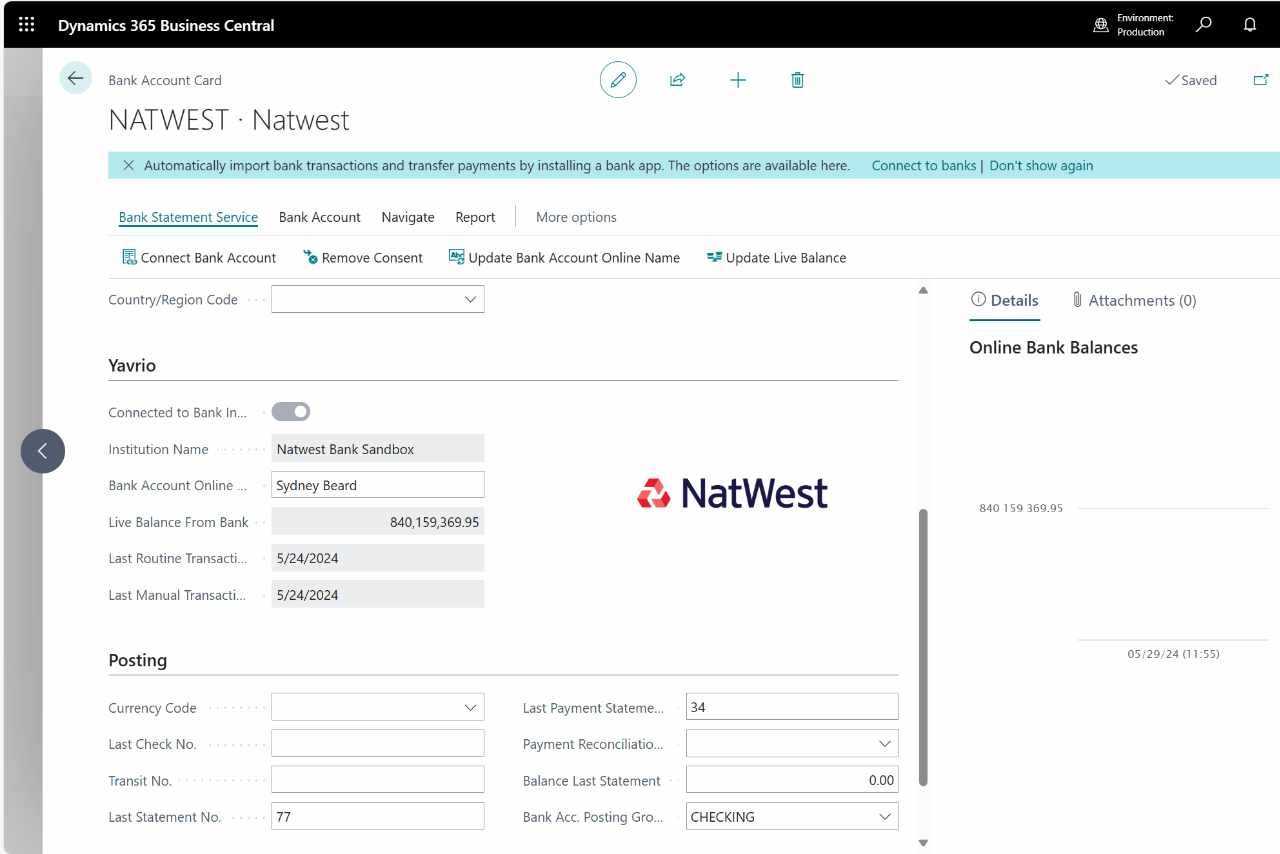
Task: Click the Last Check No. field
Action: pyautogui.click(x=378, y=744)
